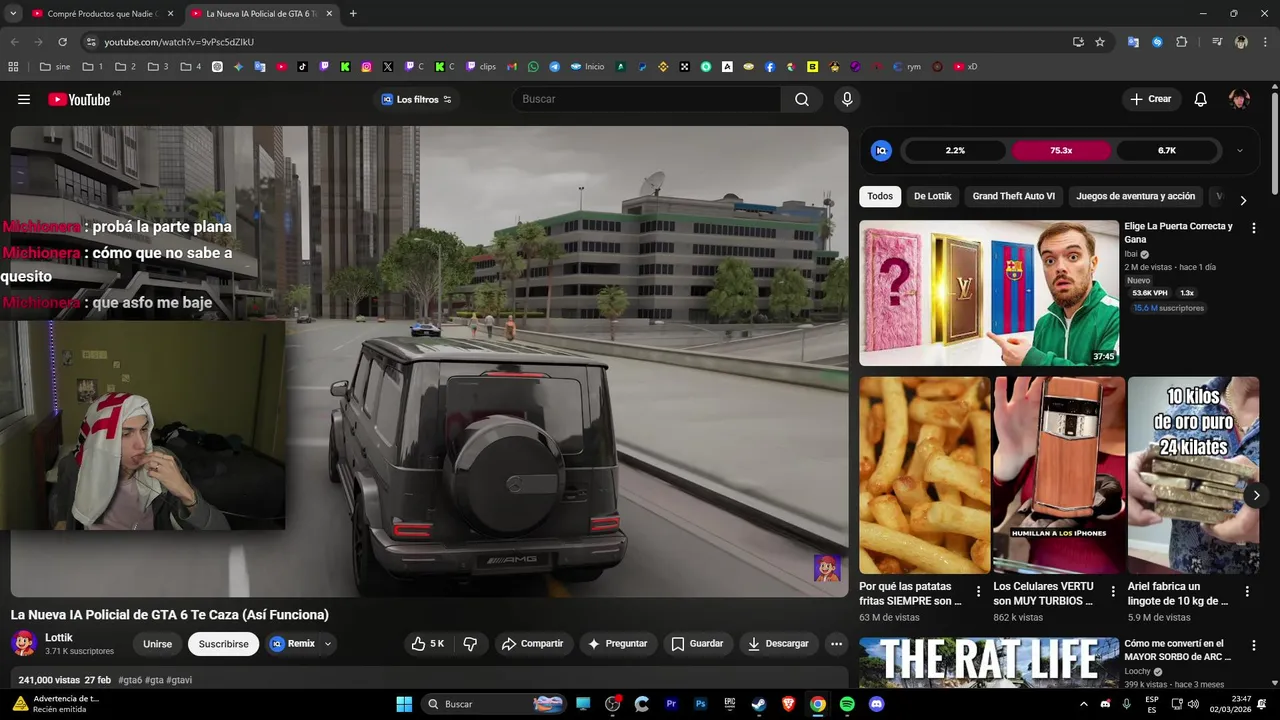Open Ibai video thumbnail with colored doors

[x=989, y=293]
